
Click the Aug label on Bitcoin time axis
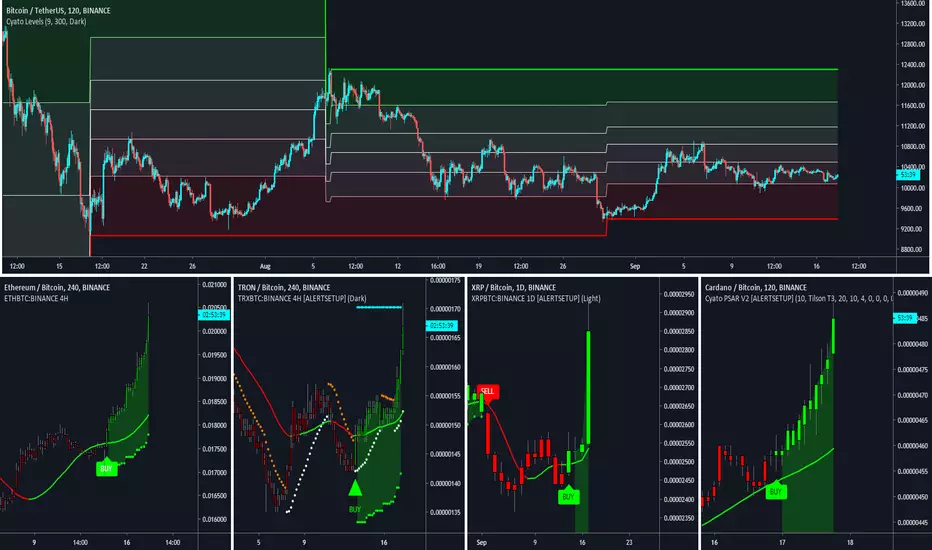265,266
